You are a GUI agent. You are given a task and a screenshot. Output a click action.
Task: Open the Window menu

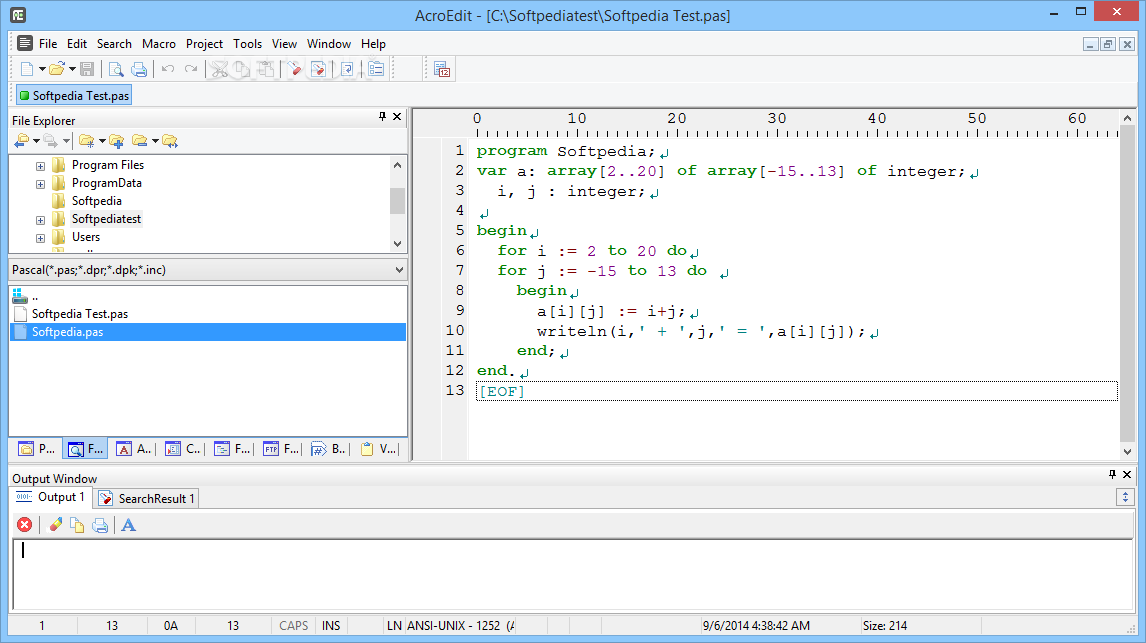(329, 44)
